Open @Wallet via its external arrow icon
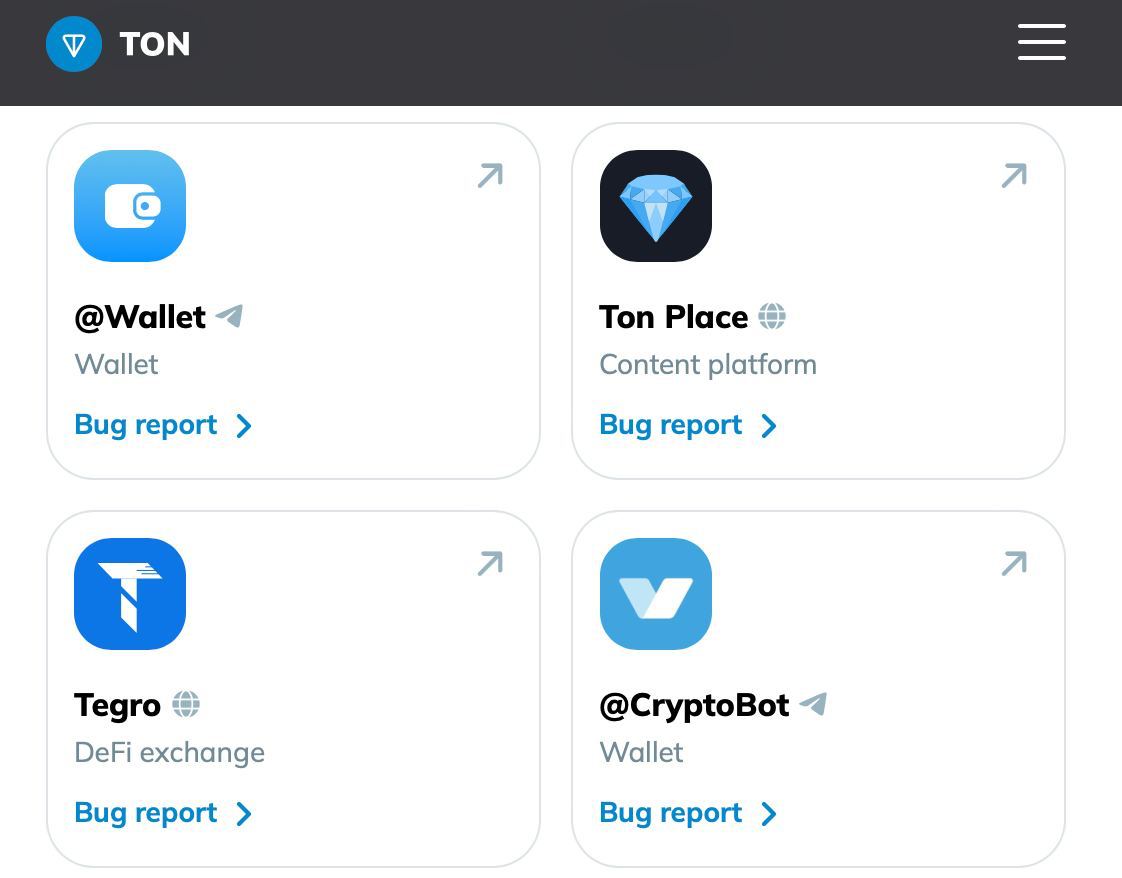 (x=490, y=176)
